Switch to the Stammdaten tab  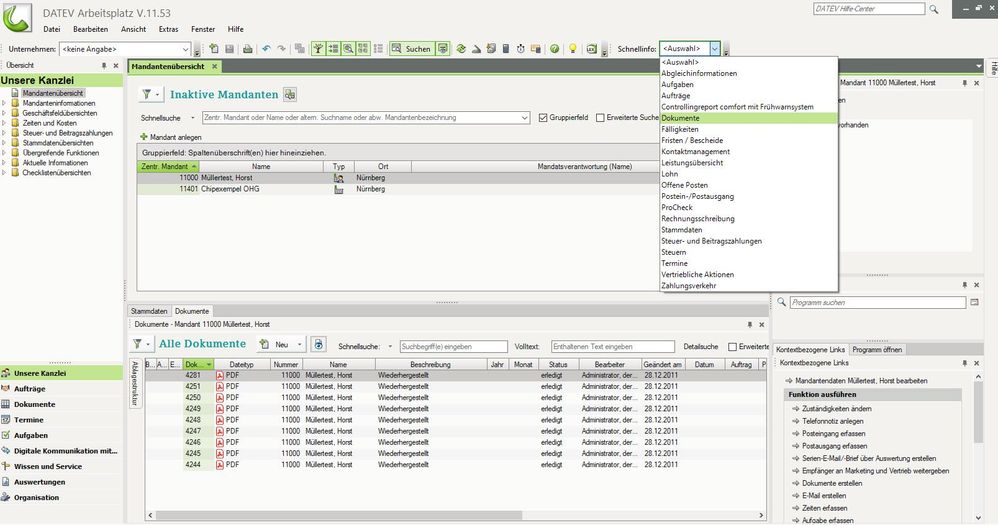tap(149, 311)
